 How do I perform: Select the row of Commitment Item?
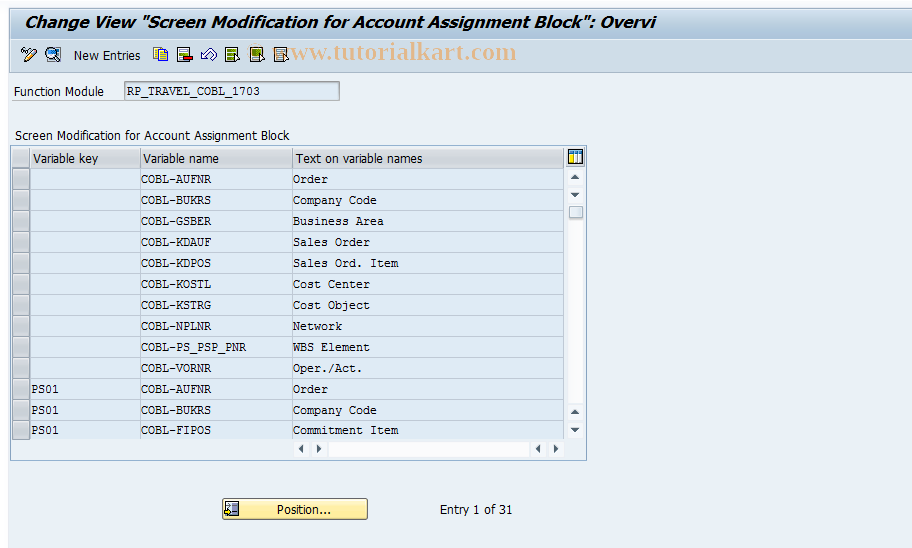[21, 430]
